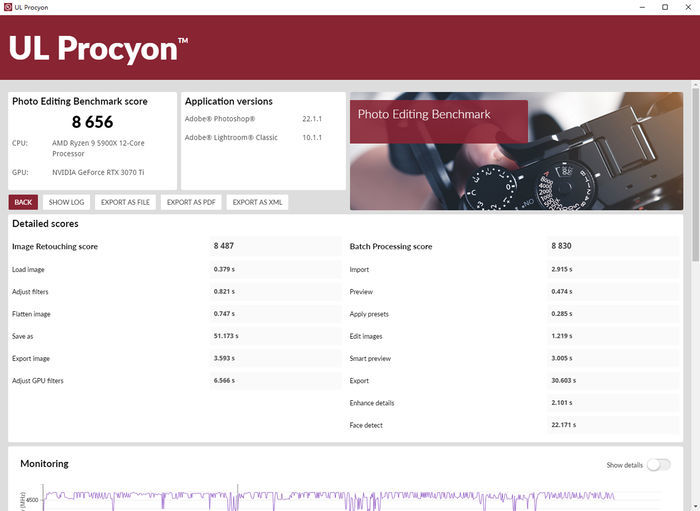
Task: Choose EXPORT AS XML
Action: click(257, 202)
